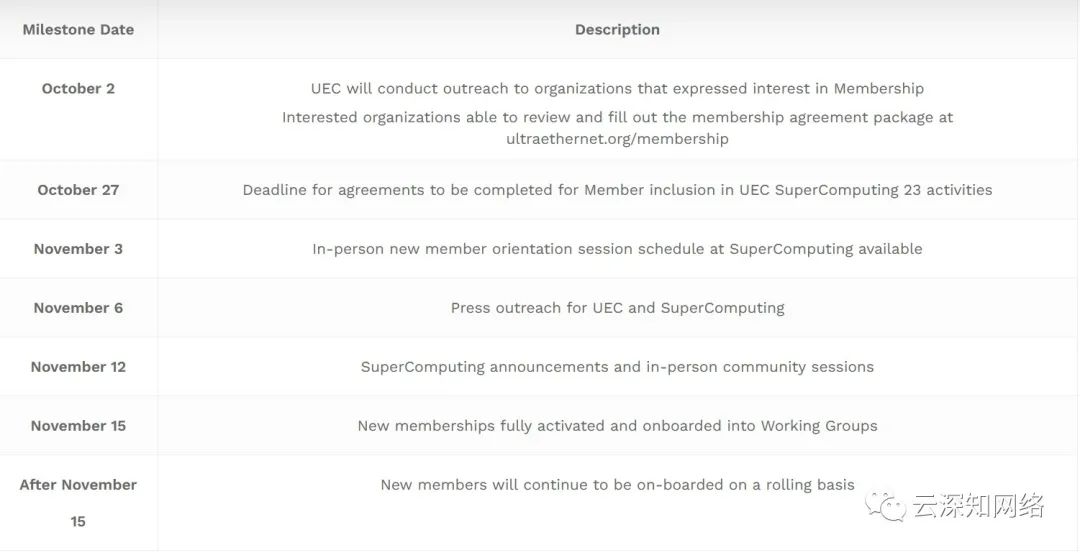The image size is (1080, 553).
Task: Click the UEC will conduct outreach description
Action: click(617, 88)
